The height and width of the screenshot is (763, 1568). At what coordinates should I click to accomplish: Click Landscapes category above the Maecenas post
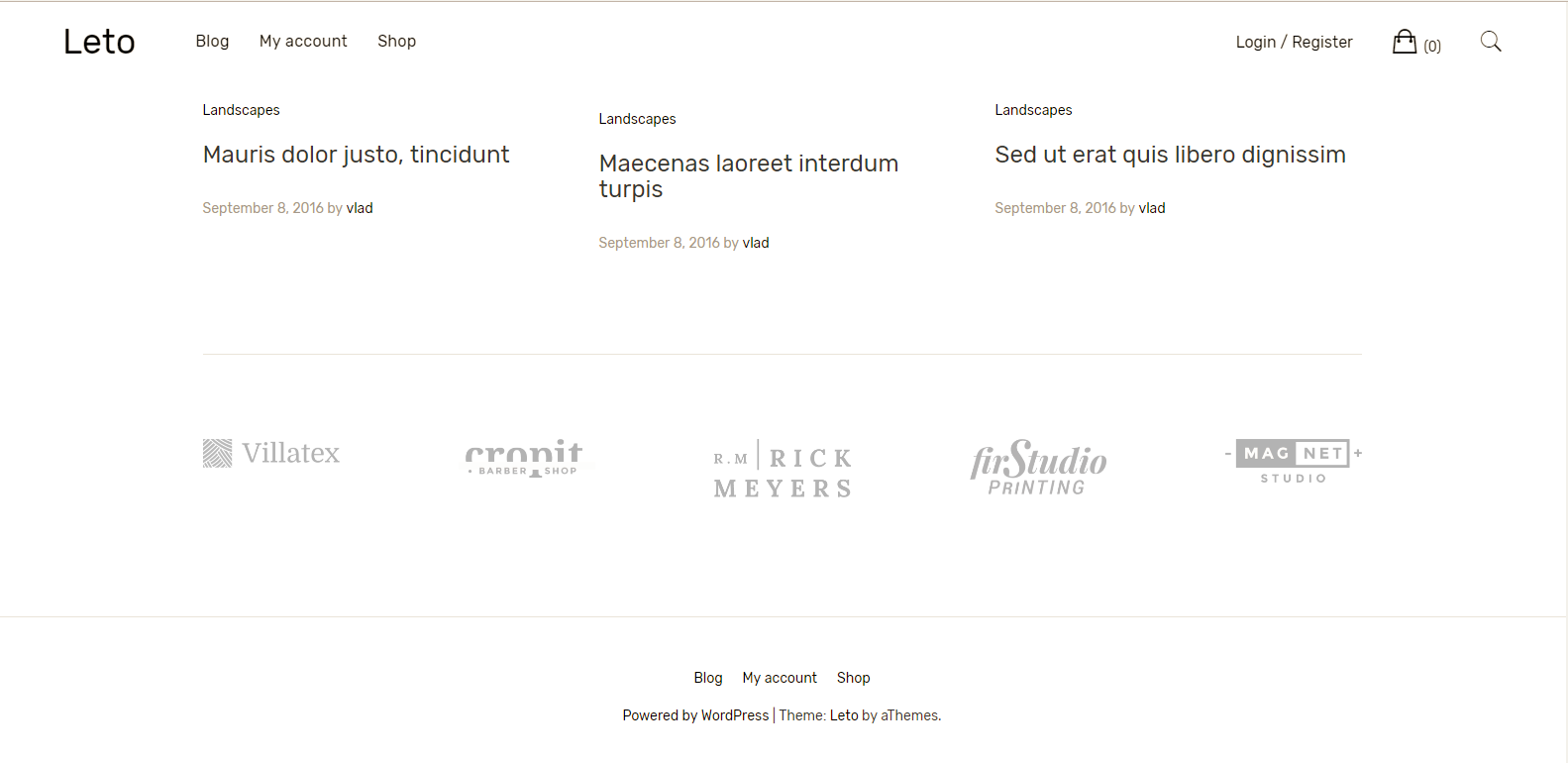(637, 119)
